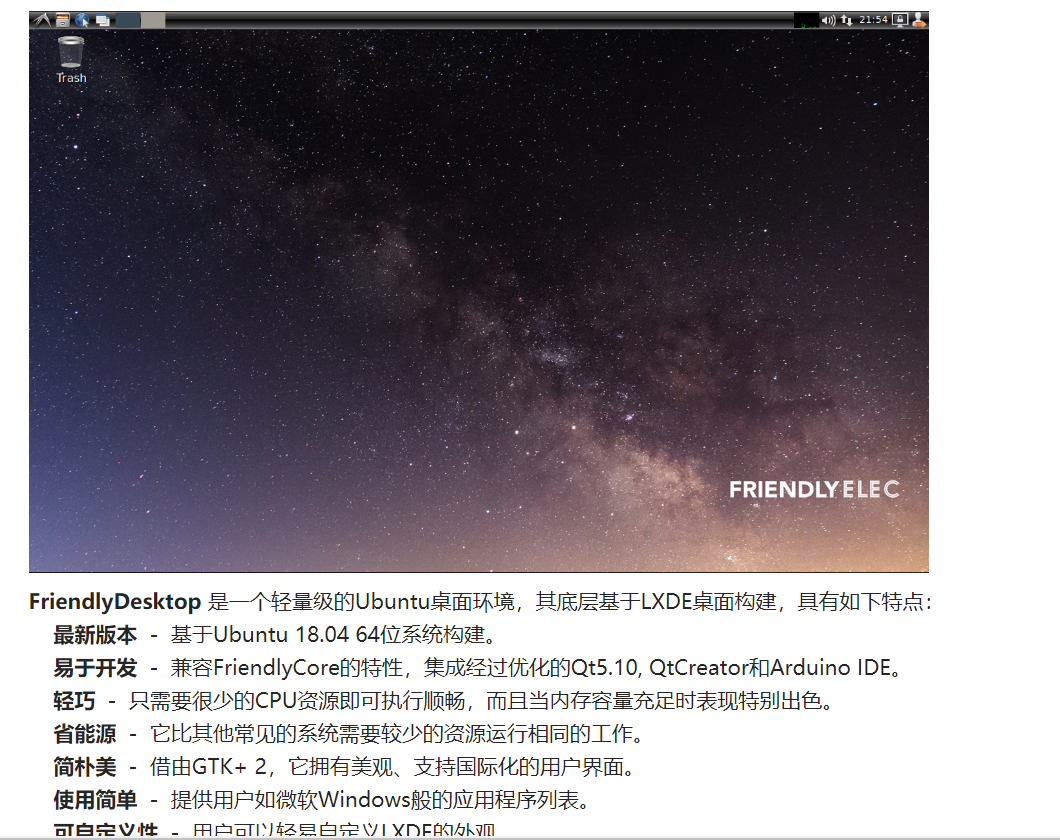This screenshot has height=840, width=1060.
Task: Click the CPU usage monitor graph
Action: point(806,20)
